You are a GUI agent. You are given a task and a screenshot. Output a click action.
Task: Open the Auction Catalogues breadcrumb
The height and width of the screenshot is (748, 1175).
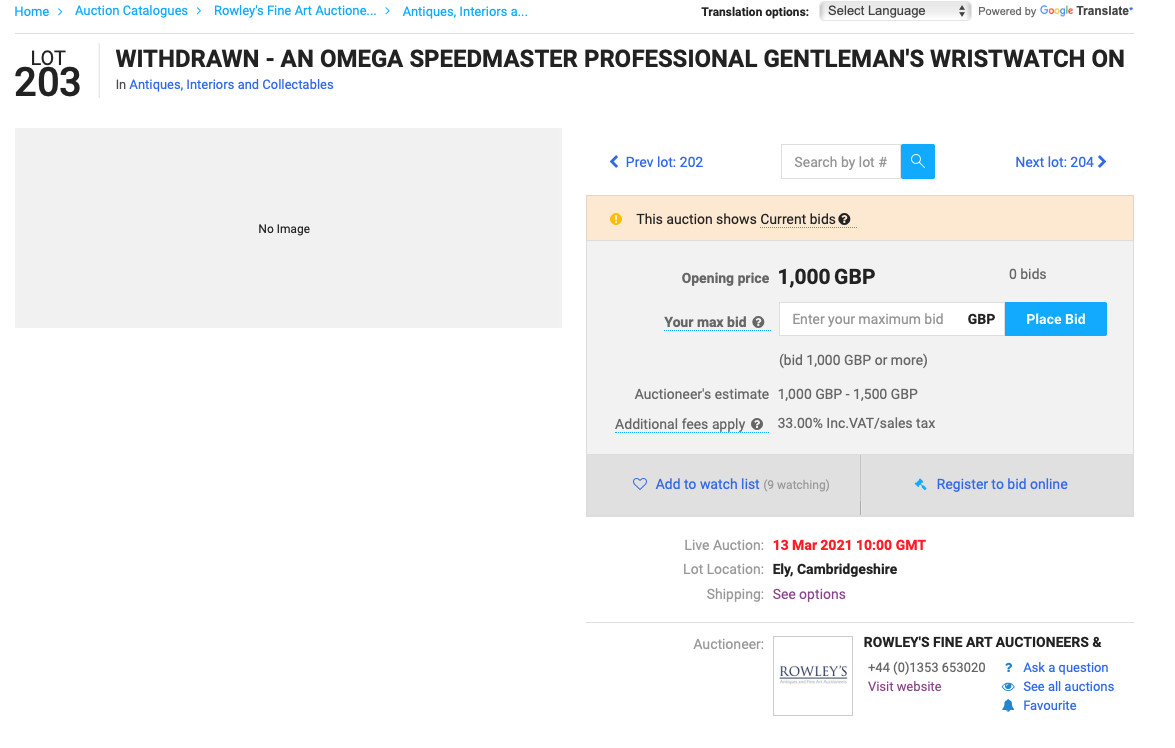point(131,11)
